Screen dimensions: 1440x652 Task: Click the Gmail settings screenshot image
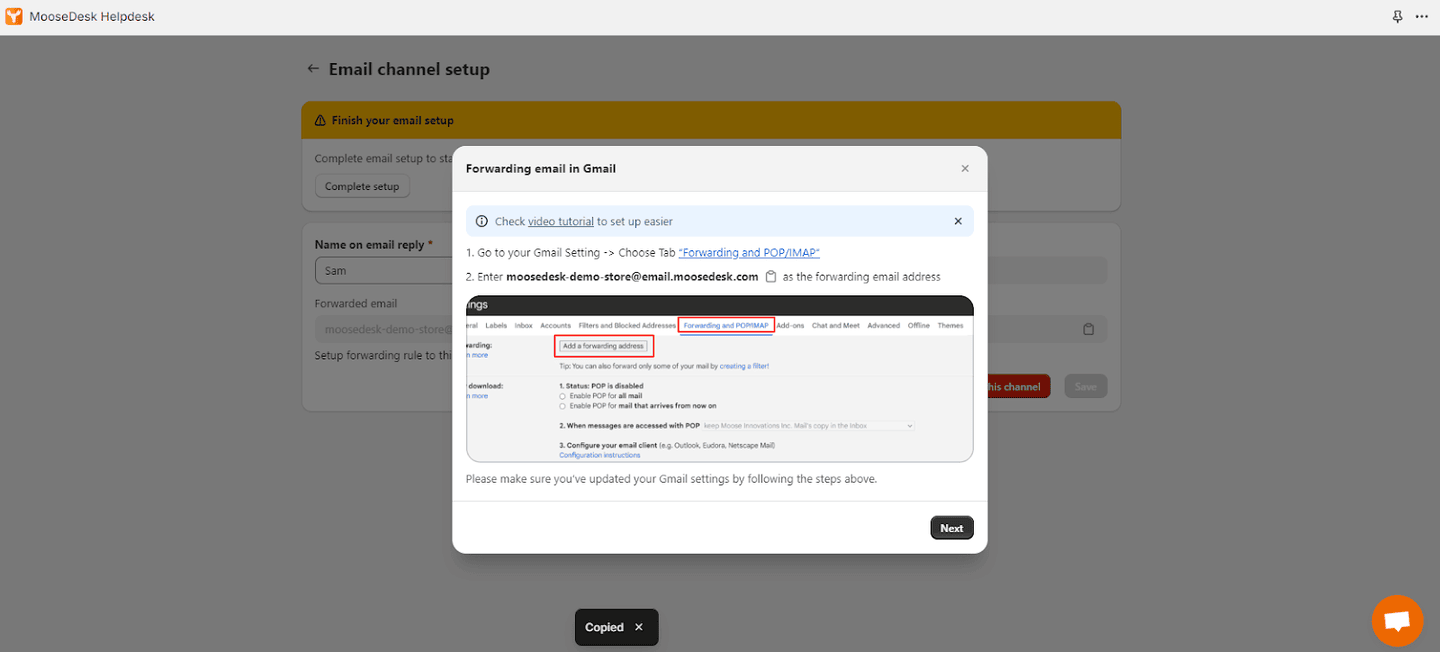tap(720, 378)
